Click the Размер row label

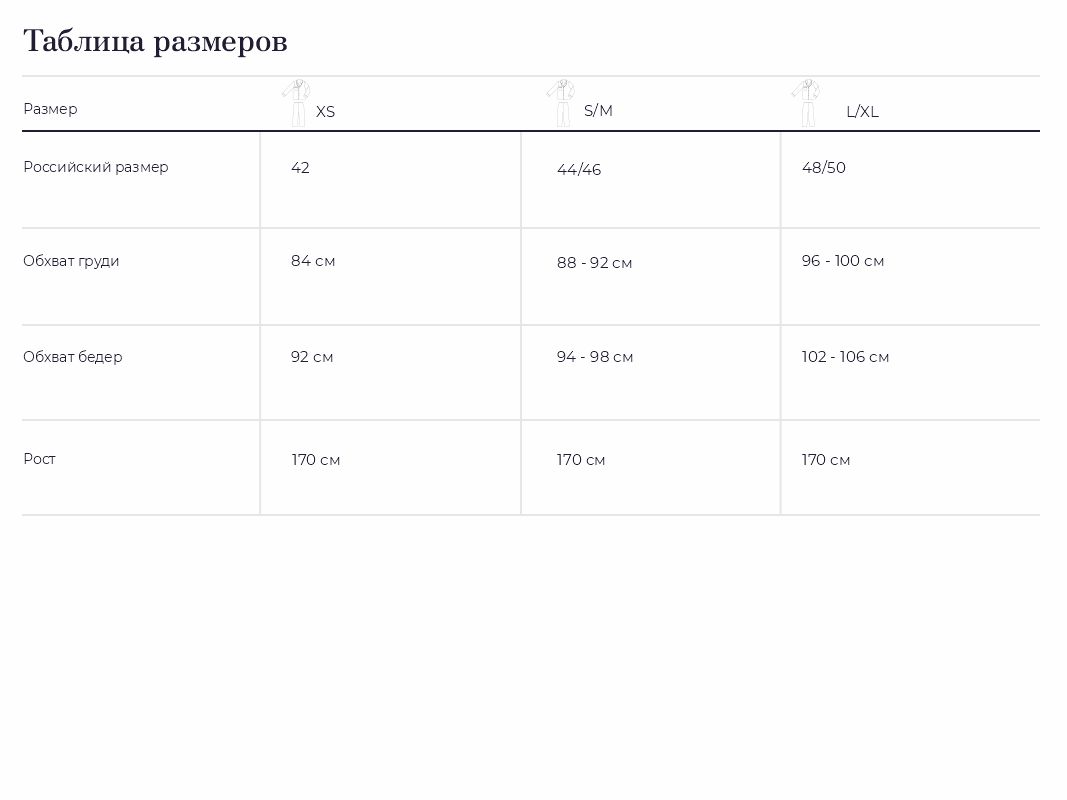tap(50, 109)
